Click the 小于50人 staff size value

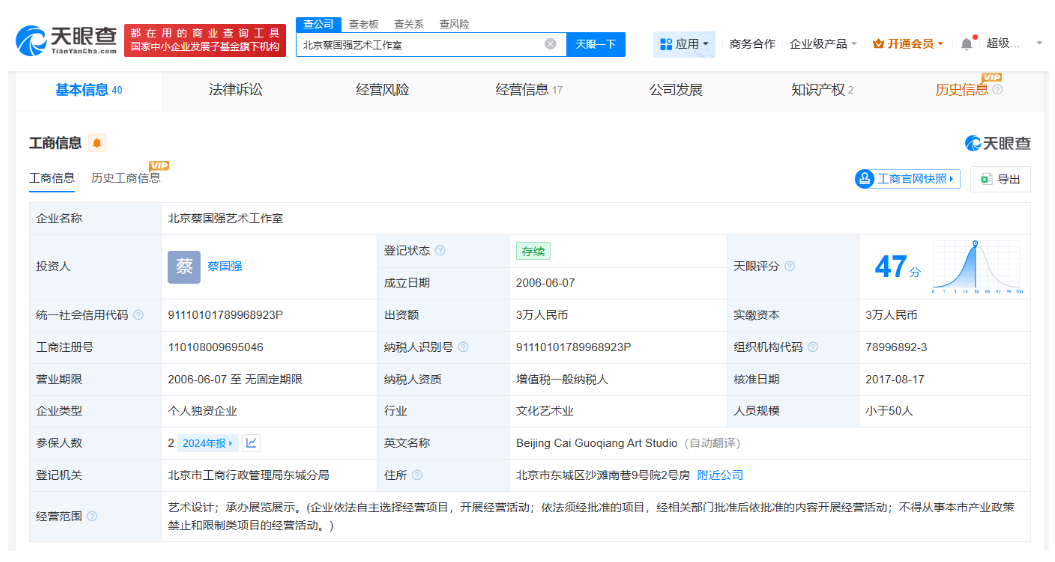tap(889, 411)
